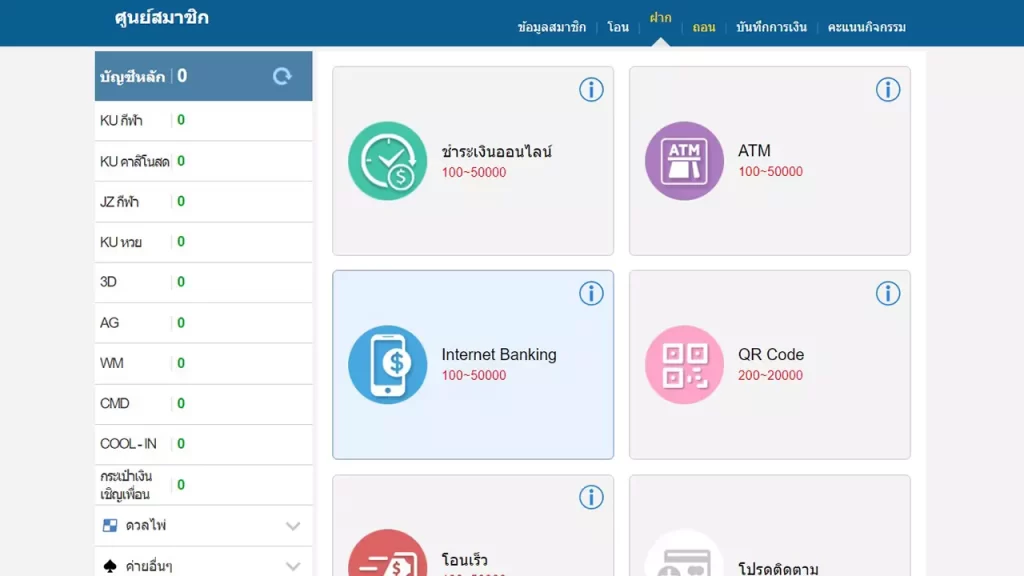
Task: Click the pink QR Code icon
Action: [x=684, y=364]
